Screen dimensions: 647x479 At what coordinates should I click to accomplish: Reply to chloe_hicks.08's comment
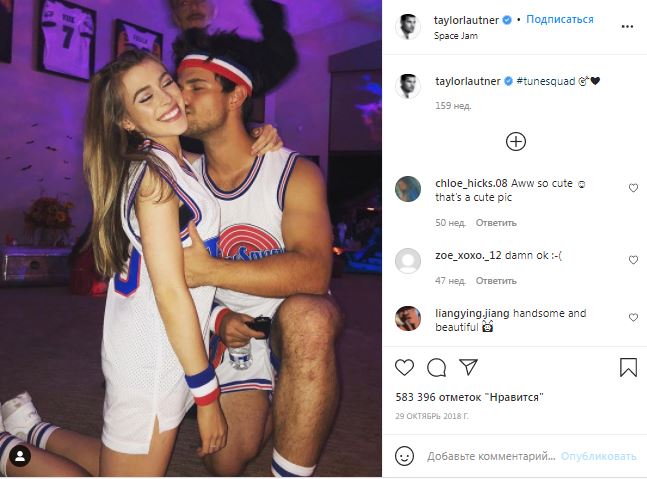click(x=495, y=223)
